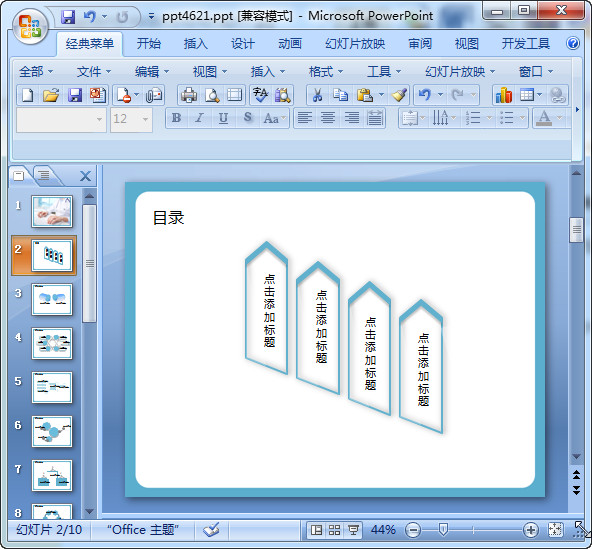
Task: Open Change Case Aa dropdown
Action: click(274, 118)
